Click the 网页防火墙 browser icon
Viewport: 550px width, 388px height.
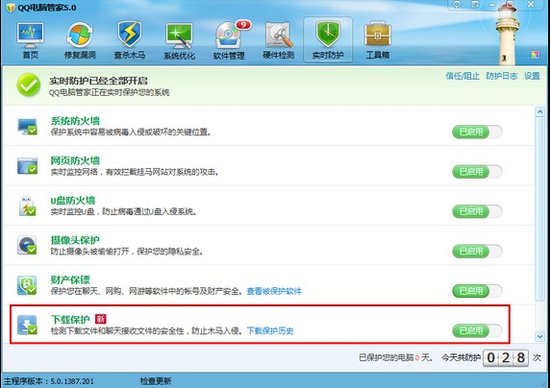click(x=27, y=166)
